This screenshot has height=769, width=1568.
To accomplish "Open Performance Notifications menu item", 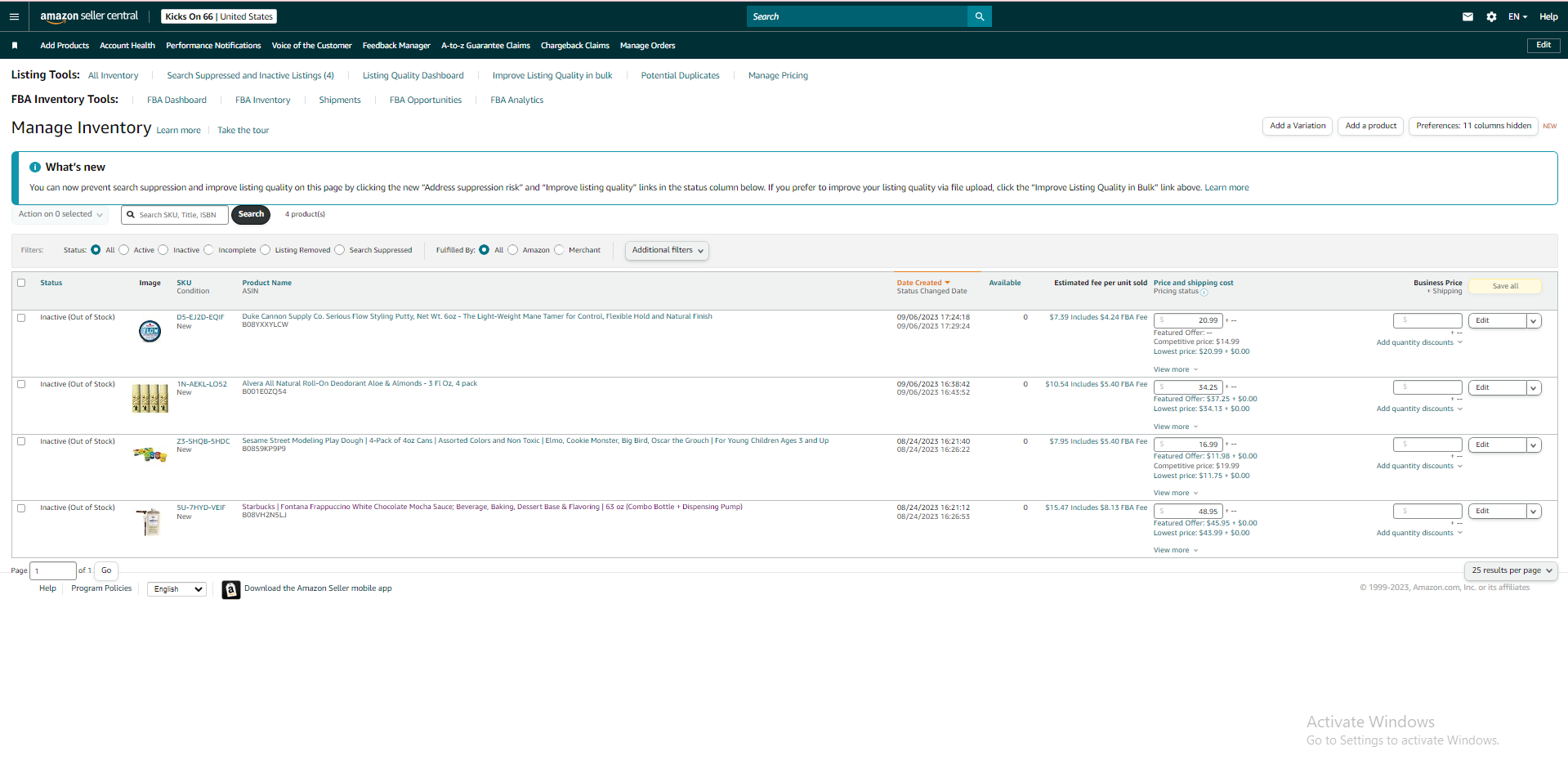I will coord(213,46).
